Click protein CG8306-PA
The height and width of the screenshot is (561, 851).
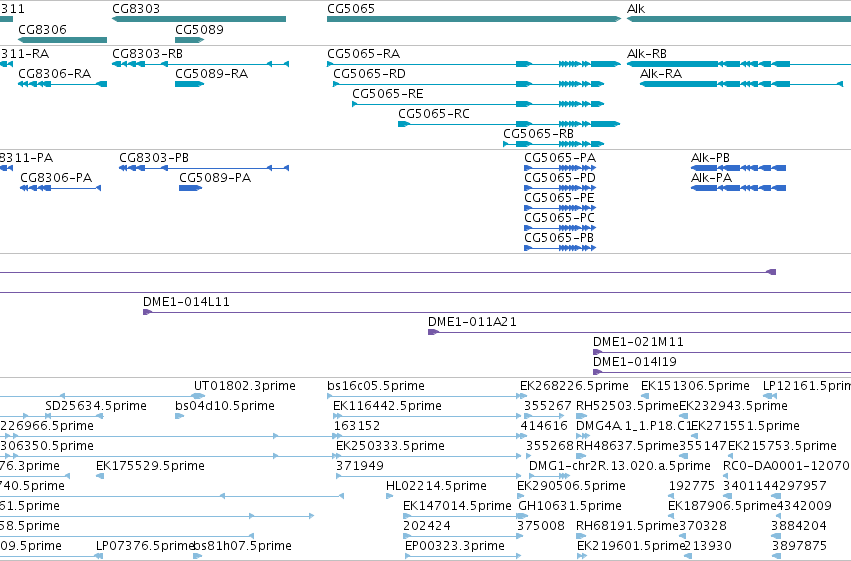pos(60,188)
